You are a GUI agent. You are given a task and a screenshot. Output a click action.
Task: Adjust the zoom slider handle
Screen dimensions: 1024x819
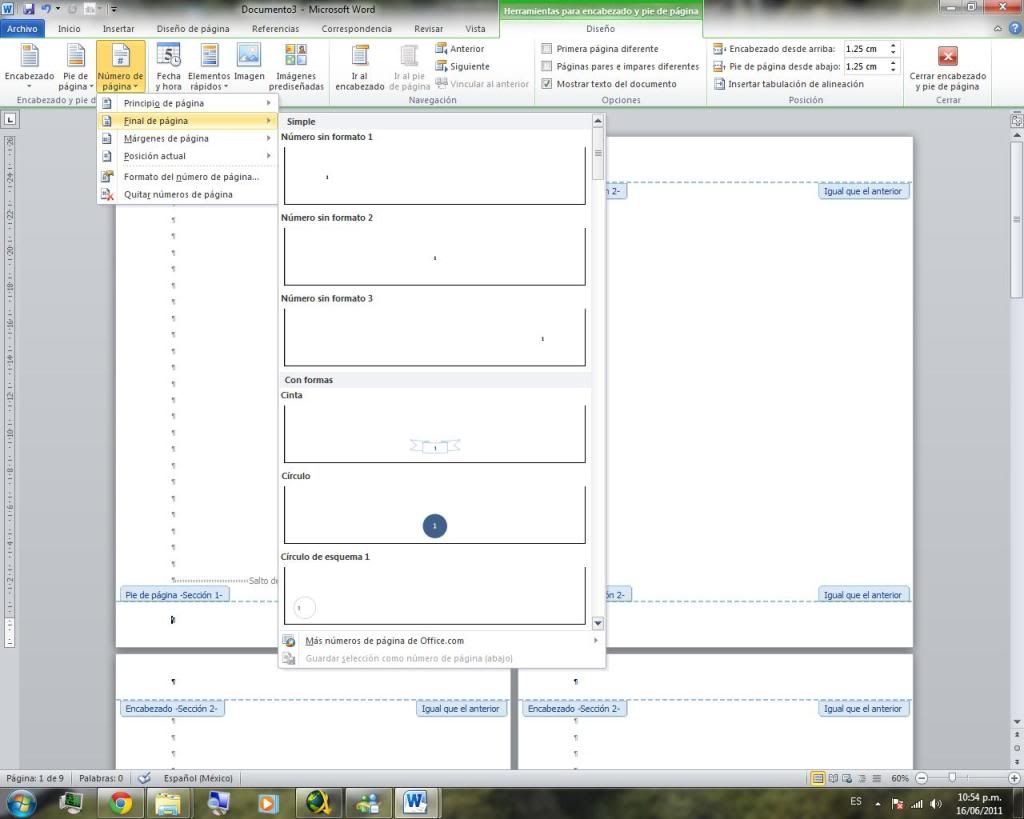point(952,778)
